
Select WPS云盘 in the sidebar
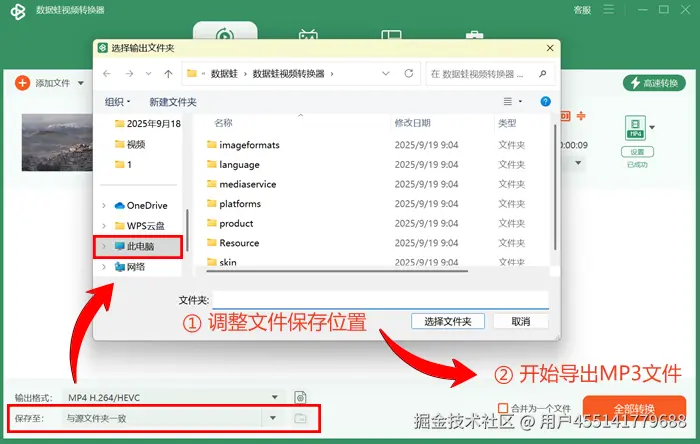[x=139, y=226]
